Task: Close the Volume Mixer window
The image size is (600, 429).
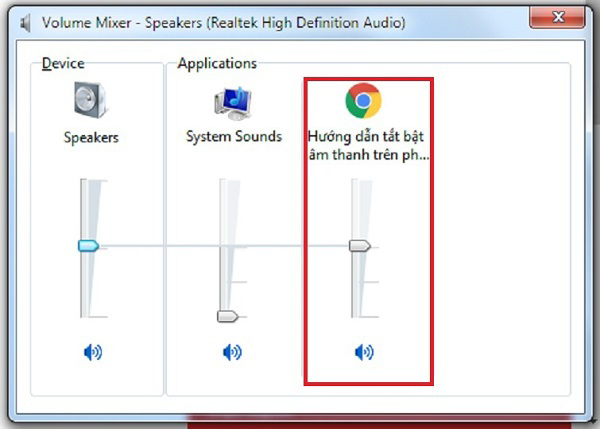Action: coord(557,17)
